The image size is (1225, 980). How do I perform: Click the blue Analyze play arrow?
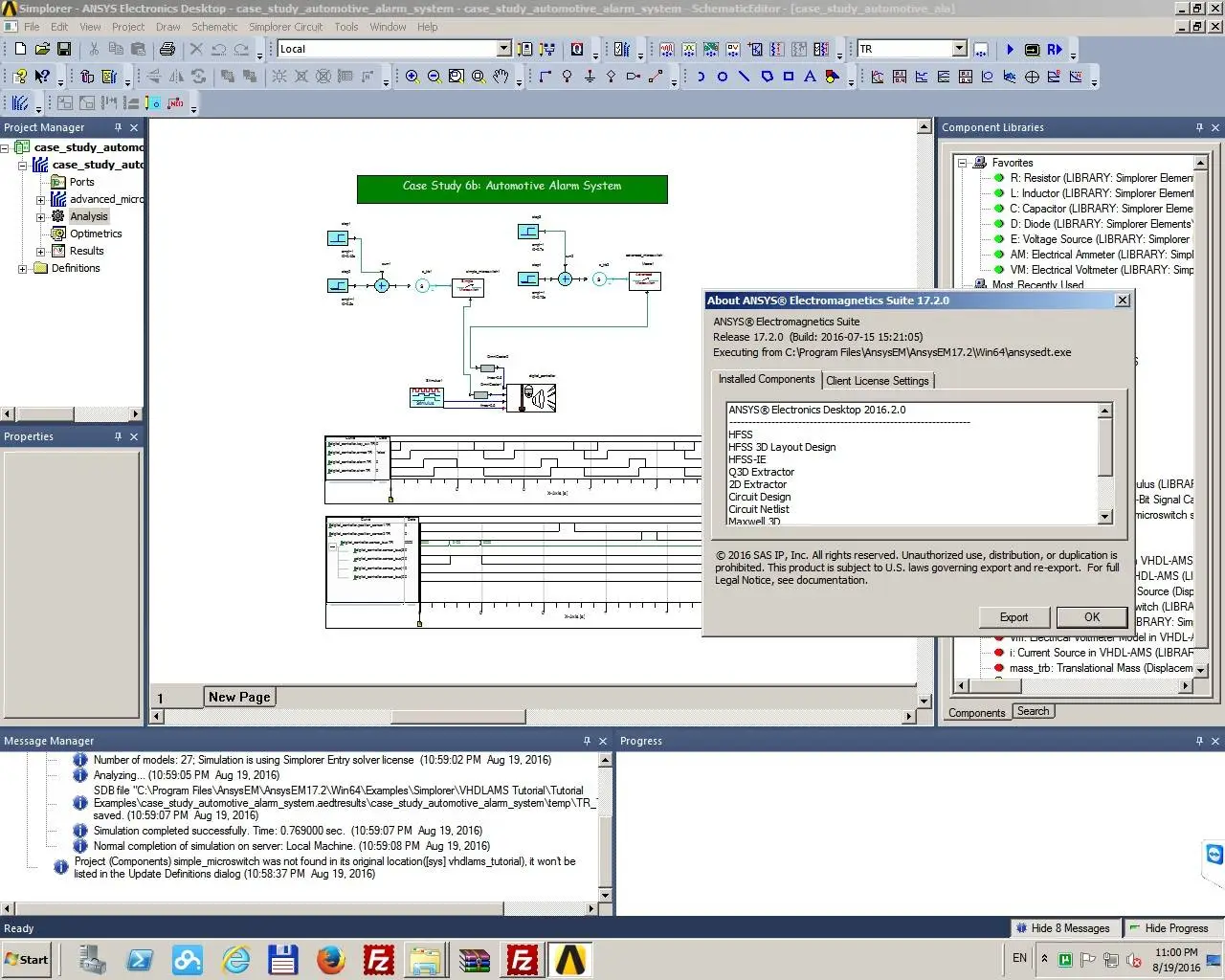coord(1010,49)
